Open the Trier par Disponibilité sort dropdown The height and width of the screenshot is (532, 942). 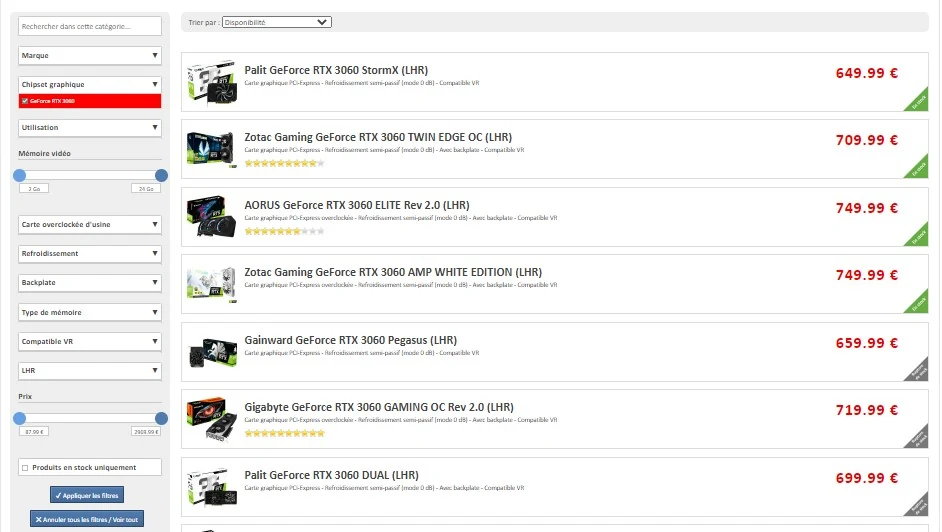pos(276,22)
